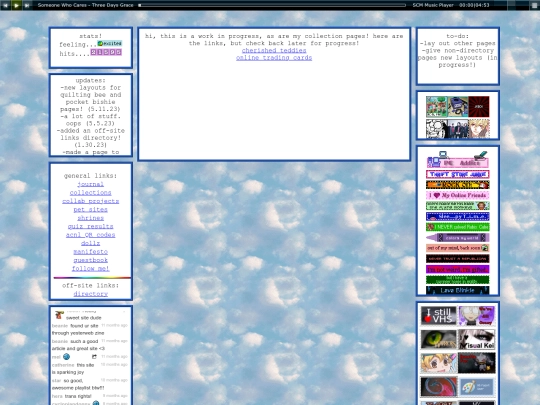Play the song in SCM Music Player
Image resolution: width=540 pixels, height=405 pixels.
(x=16, y=5)
